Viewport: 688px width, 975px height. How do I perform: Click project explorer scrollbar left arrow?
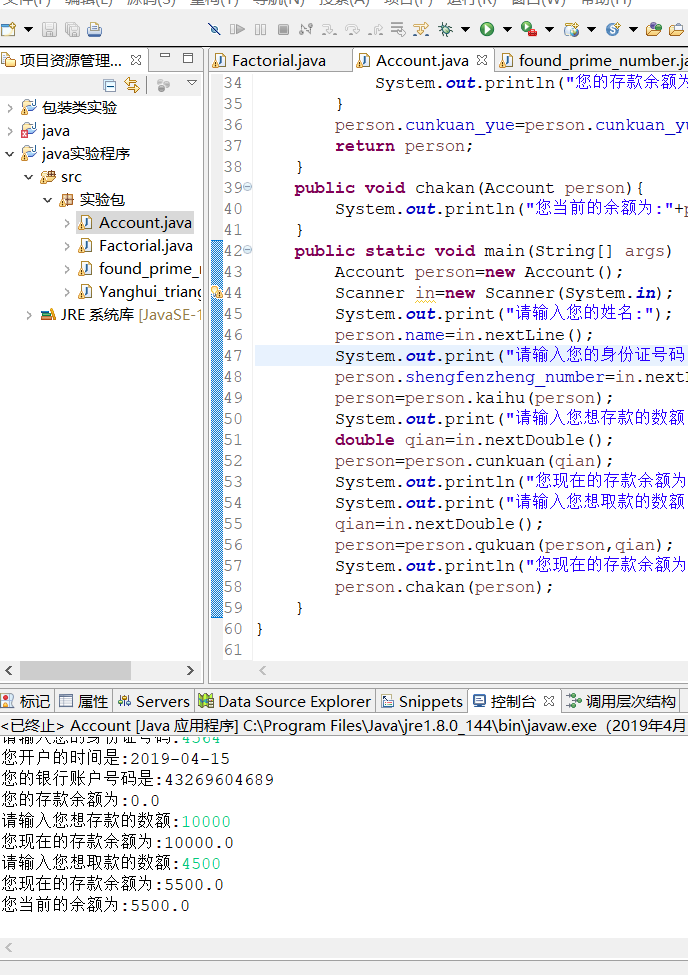click(x=9, y=670)
